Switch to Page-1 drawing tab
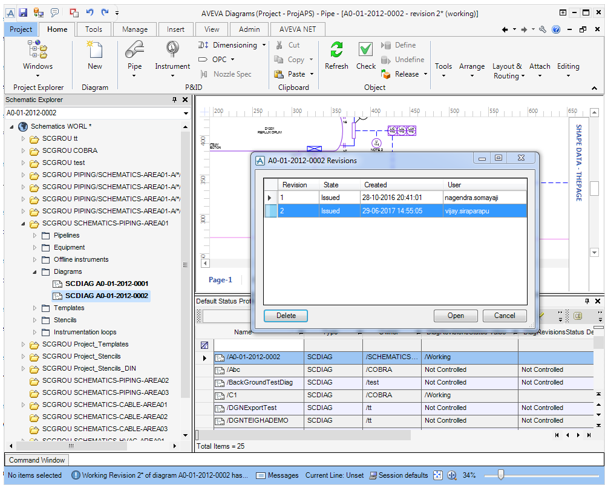This screenshot has width=609, height=487. pos(220,280)
